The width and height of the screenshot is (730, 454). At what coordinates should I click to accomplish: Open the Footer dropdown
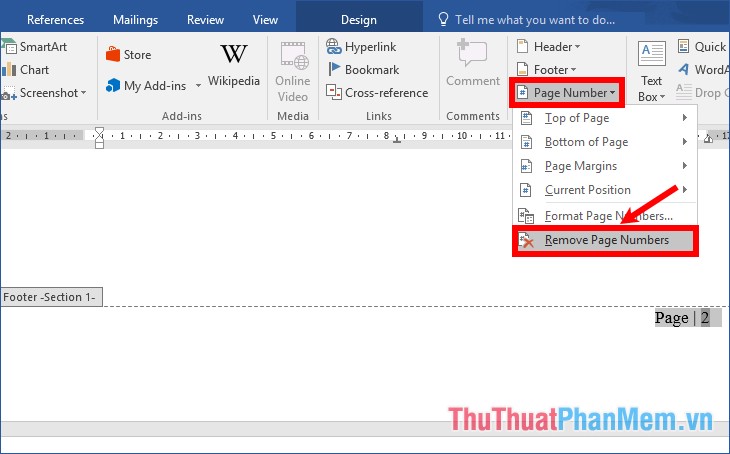tap(547, 69)
